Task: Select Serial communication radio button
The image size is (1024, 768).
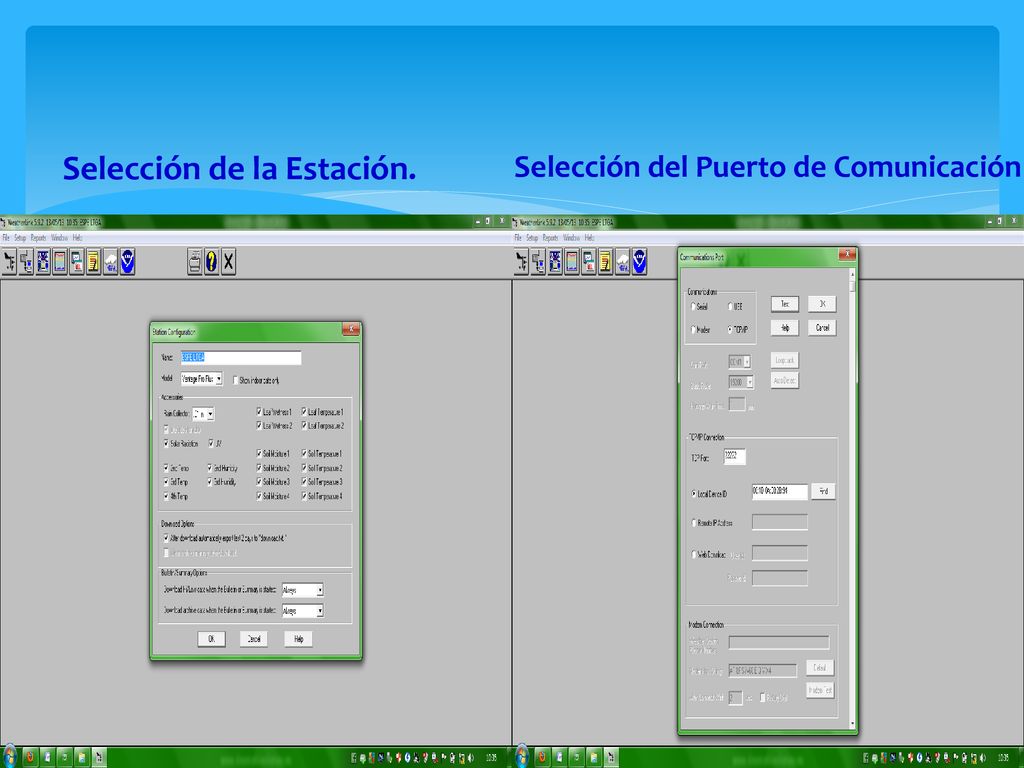Action: coord(694,306)
